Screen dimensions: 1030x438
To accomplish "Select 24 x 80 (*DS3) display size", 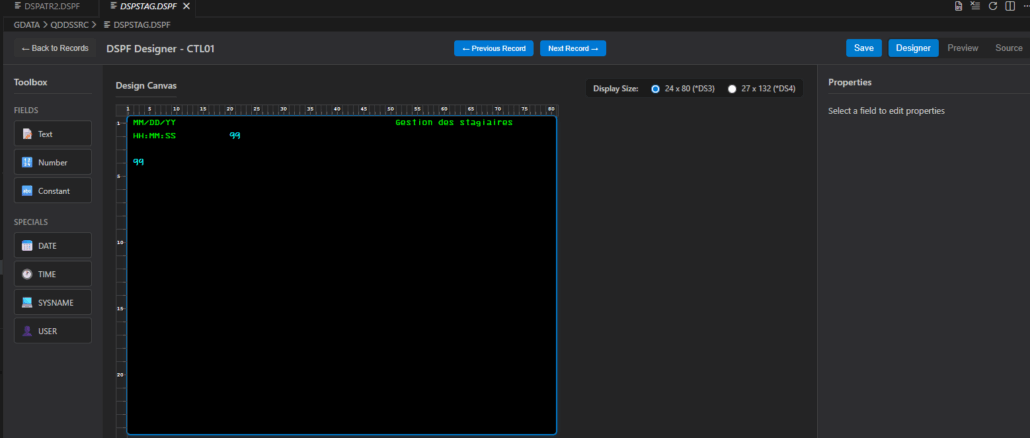I will click(x=656, y=89).
